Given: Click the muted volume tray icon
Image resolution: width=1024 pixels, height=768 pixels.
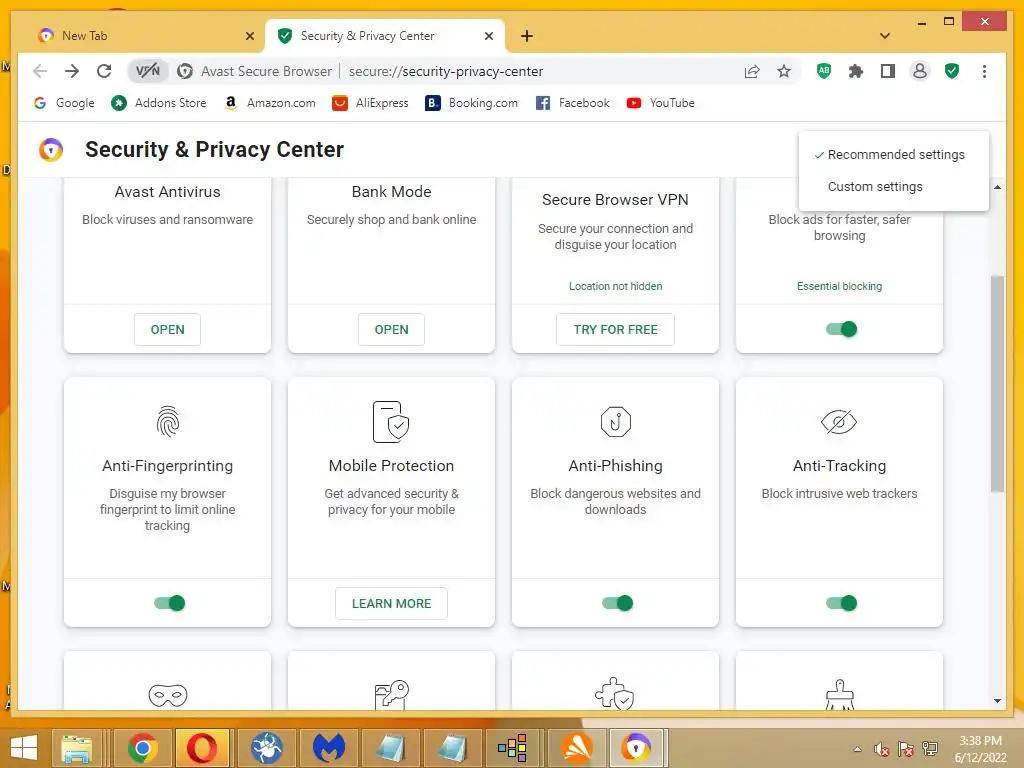Looking at the screenshot, I should 882,750.
